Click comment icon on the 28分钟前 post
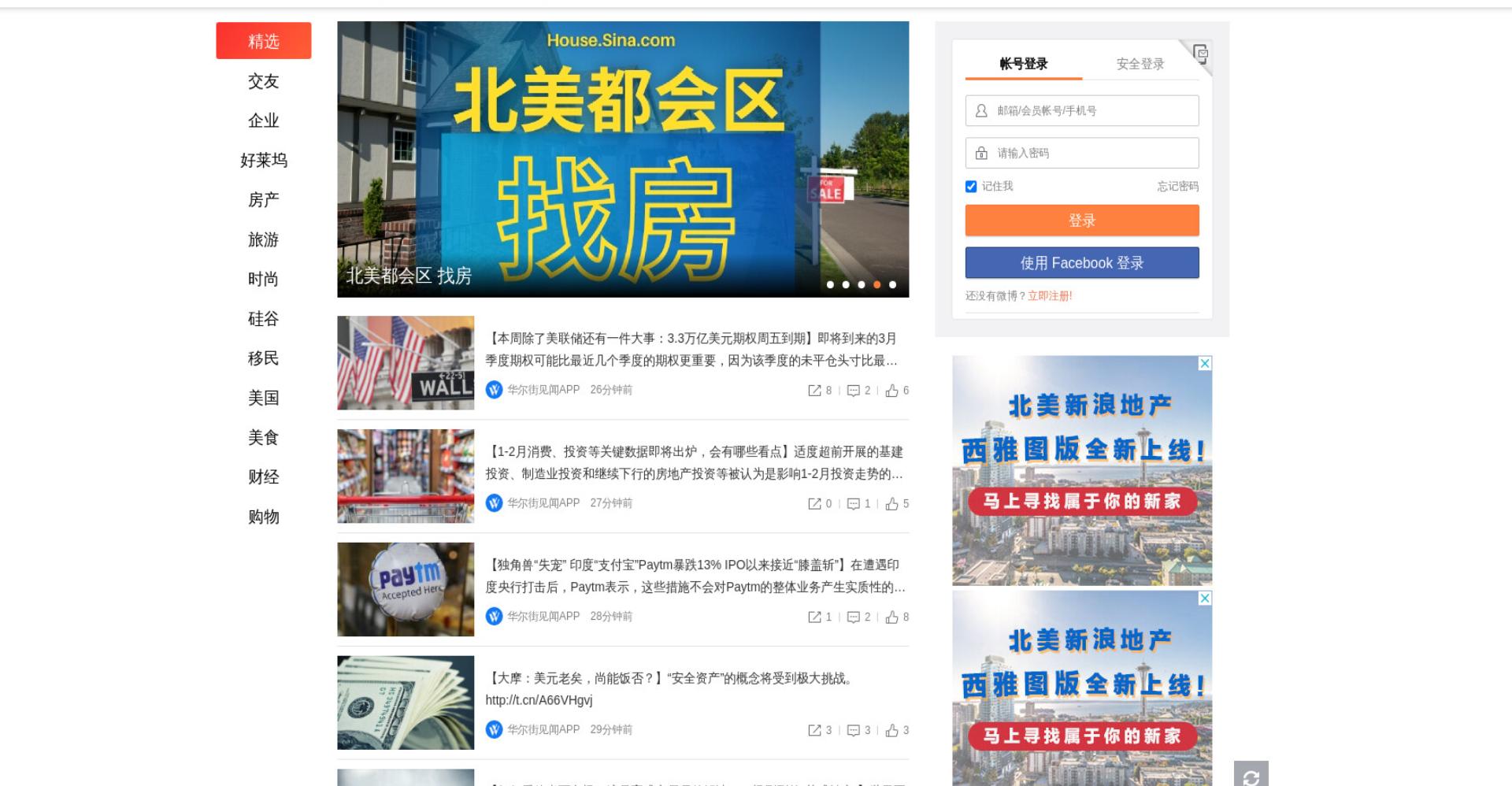The width and height of the screenshot is (1512, 786). (x=853, y=617)
